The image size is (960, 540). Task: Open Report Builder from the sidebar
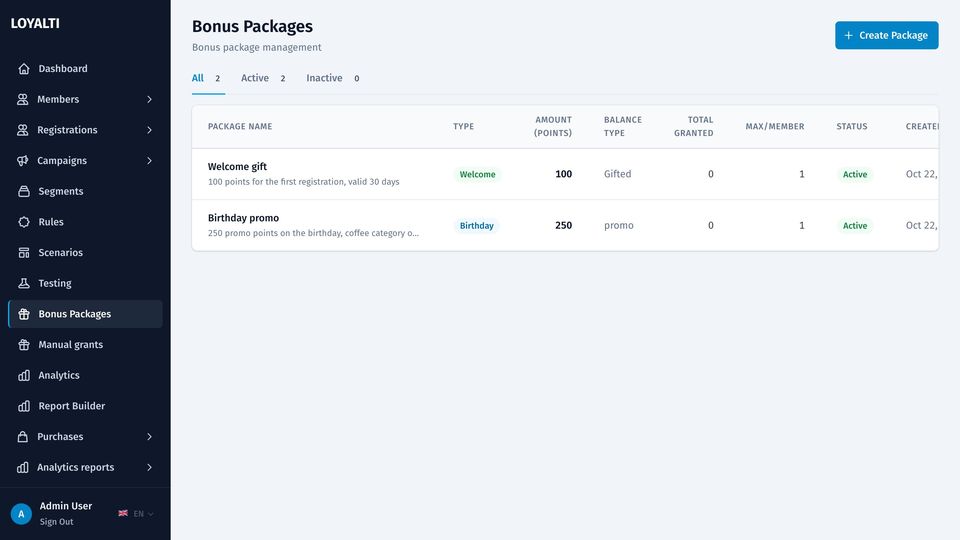point(85,406)
